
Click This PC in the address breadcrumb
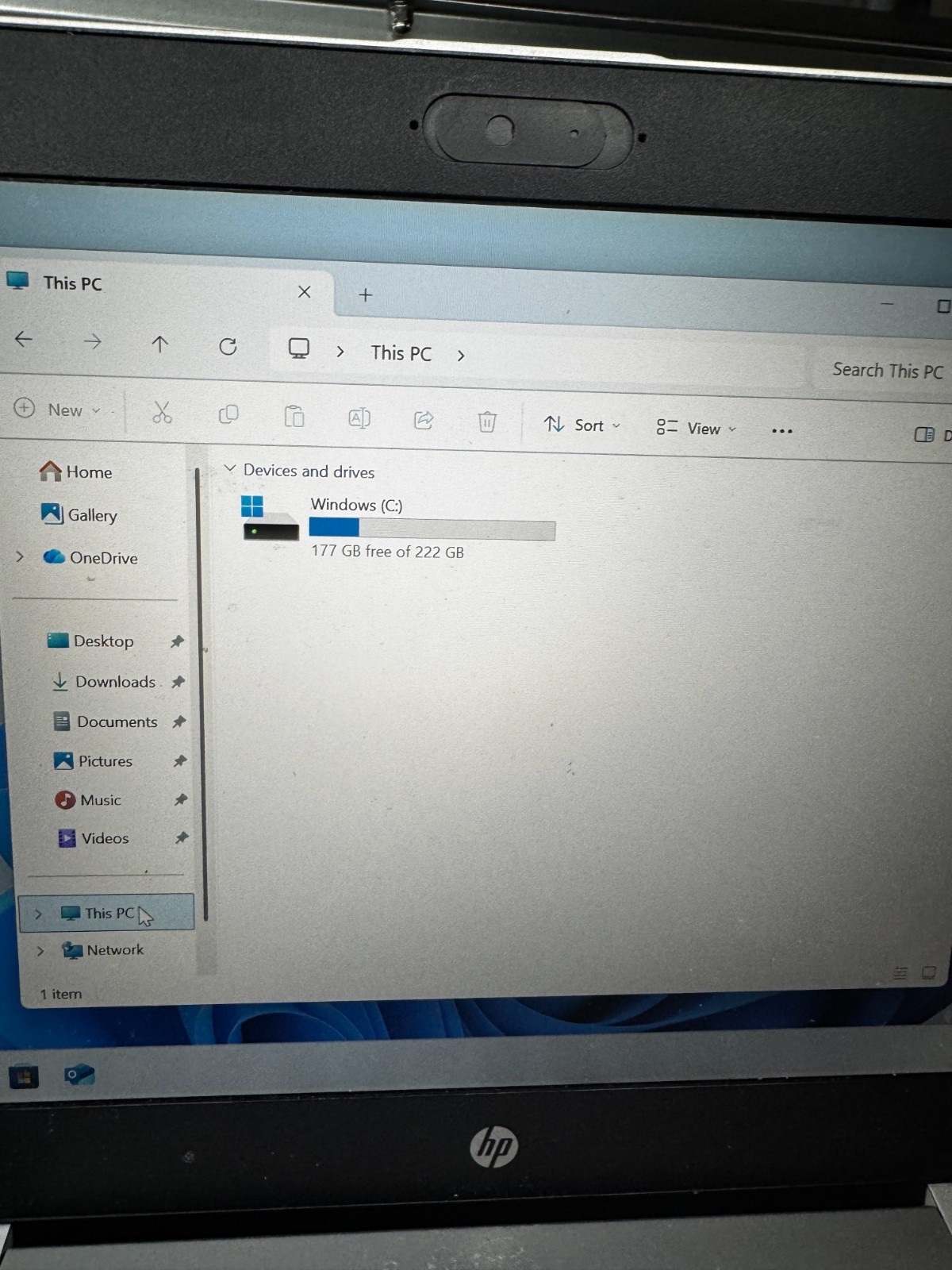pyautogui.click(x=401, y=353)
